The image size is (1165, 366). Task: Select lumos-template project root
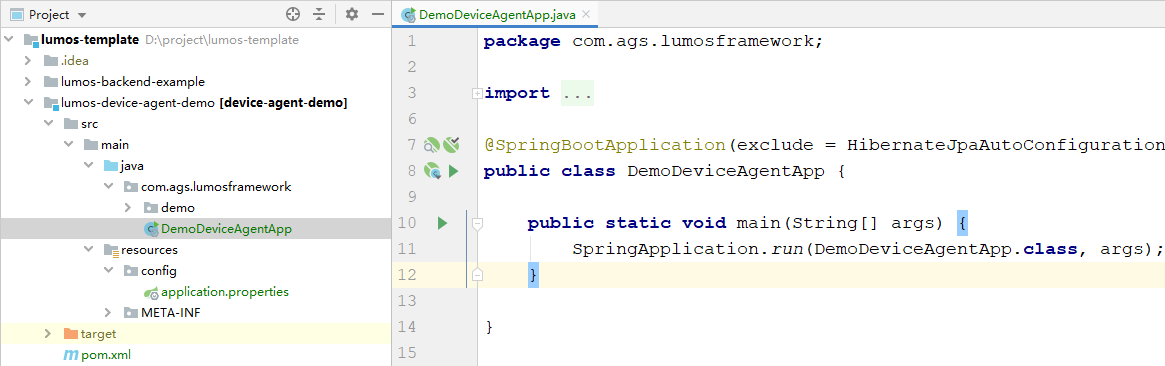(90, 39)
